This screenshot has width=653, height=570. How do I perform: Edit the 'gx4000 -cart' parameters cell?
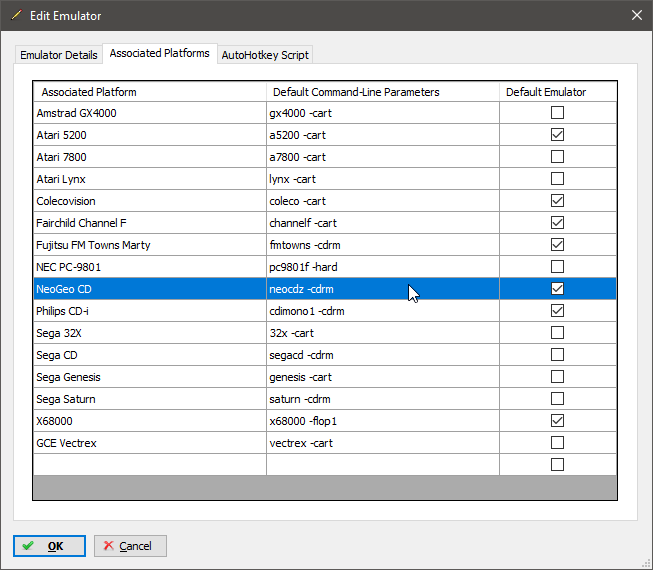[383, 113]
